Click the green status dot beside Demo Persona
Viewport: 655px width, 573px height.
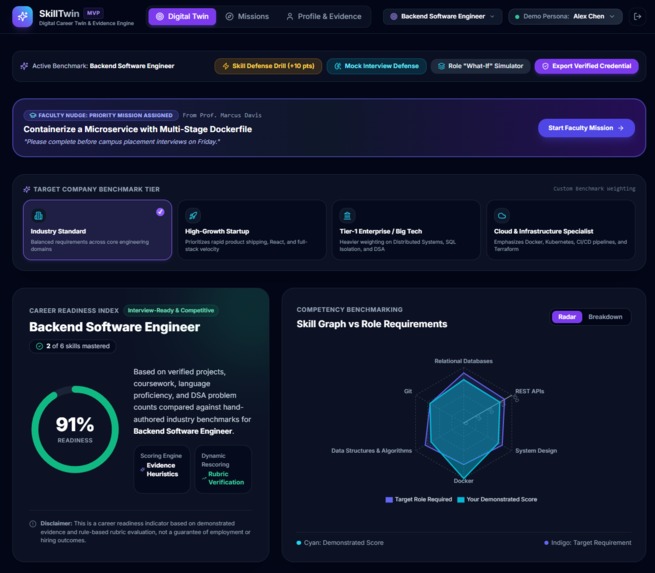(x=517, y=17)
